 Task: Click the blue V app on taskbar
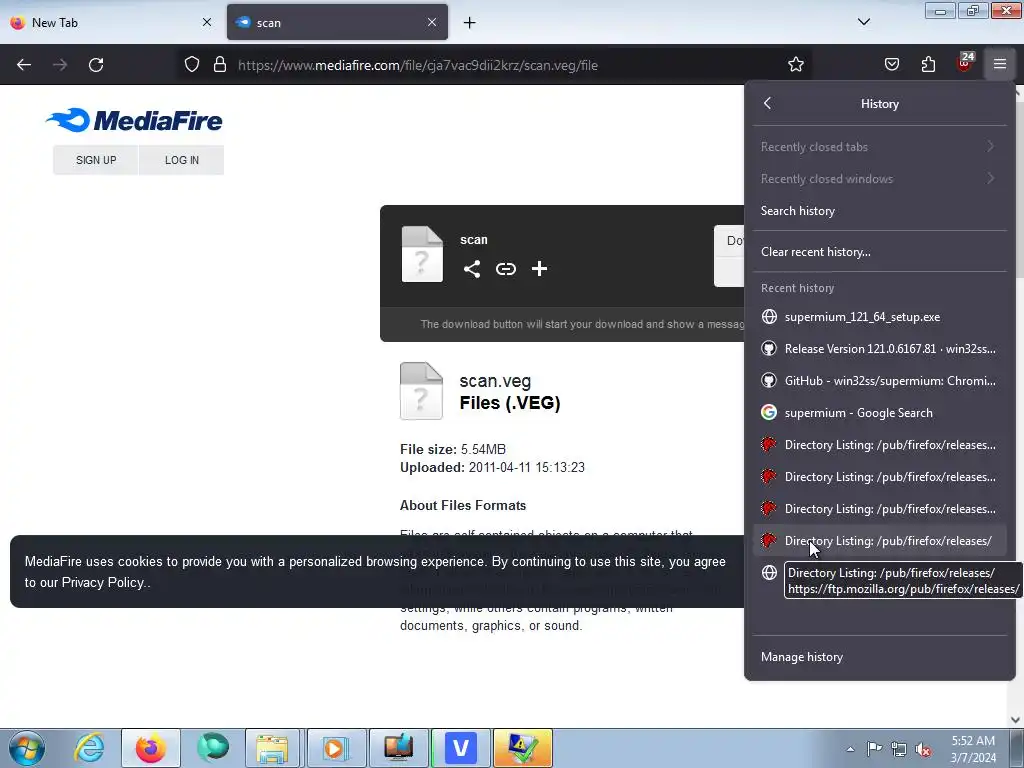tap(460, 748)
